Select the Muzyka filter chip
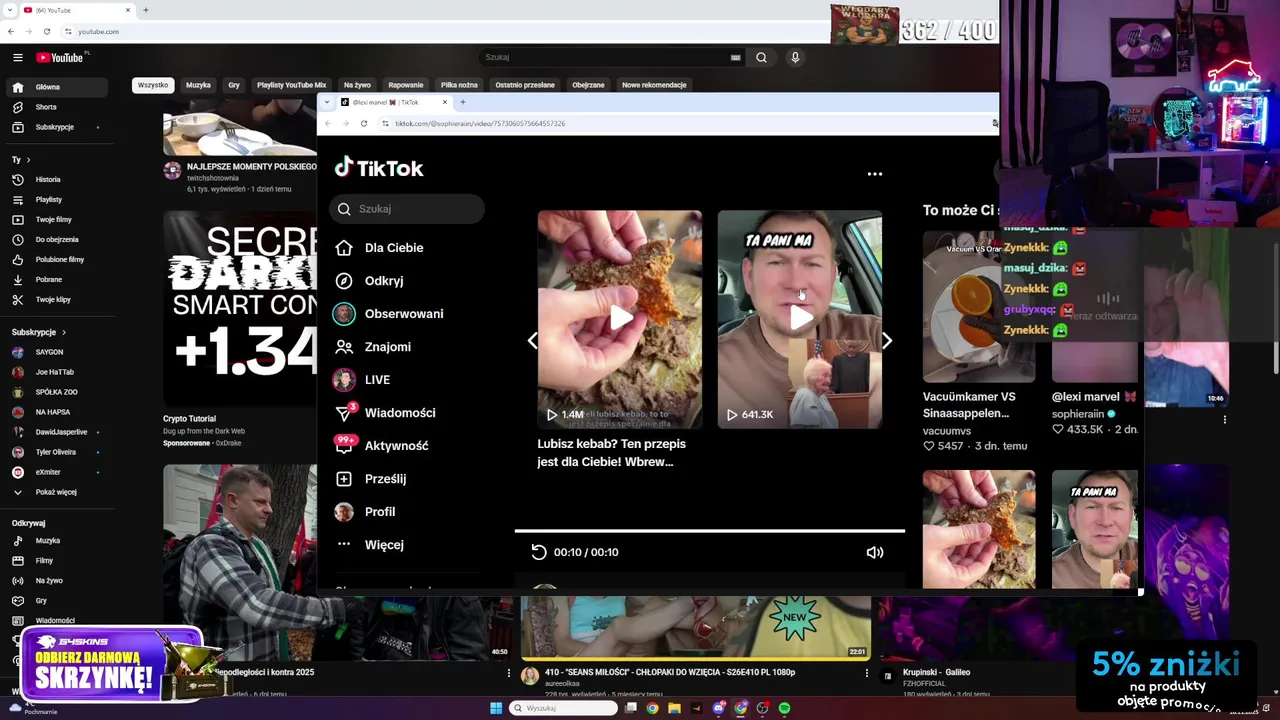 tap(198, 85)
